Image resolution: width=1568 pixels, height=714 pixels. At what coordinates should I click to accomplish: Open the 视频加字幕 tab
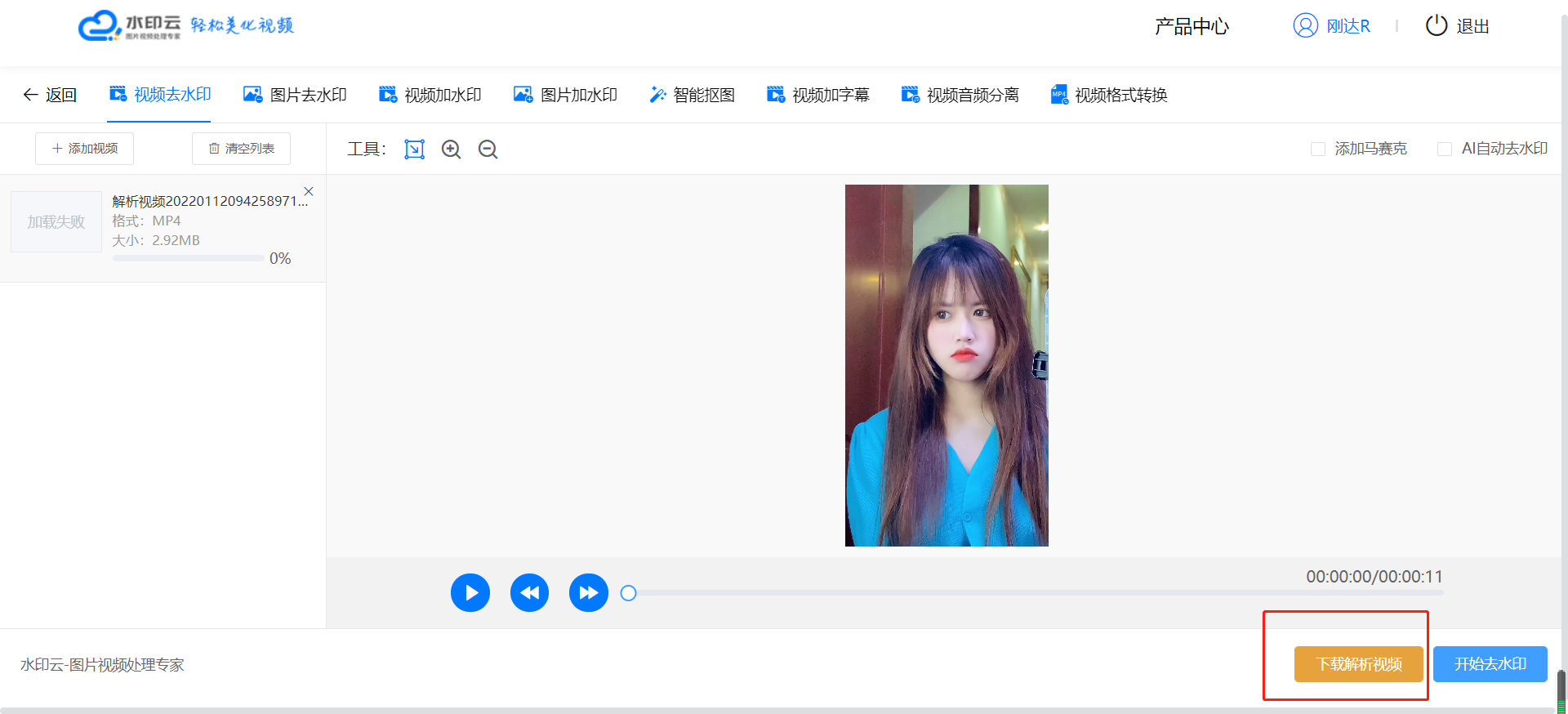[817, 95]
